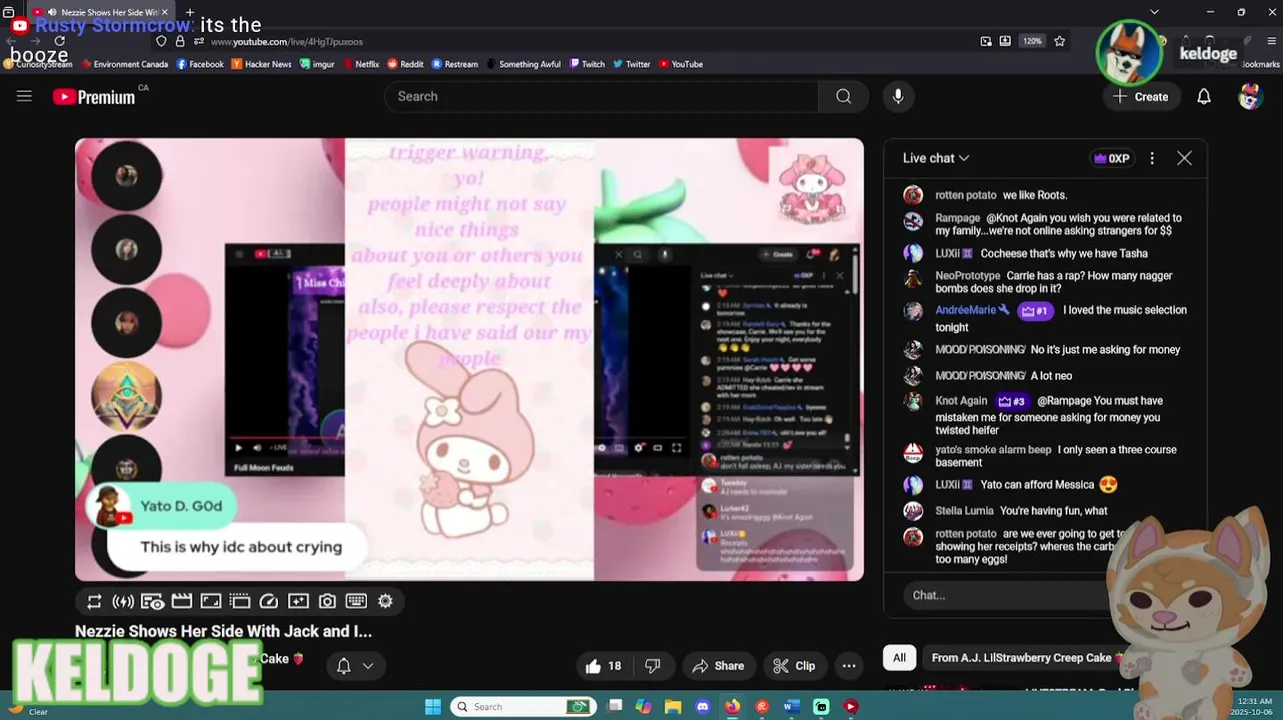Open Microsoft Word from the taskbar

point(791,706)
